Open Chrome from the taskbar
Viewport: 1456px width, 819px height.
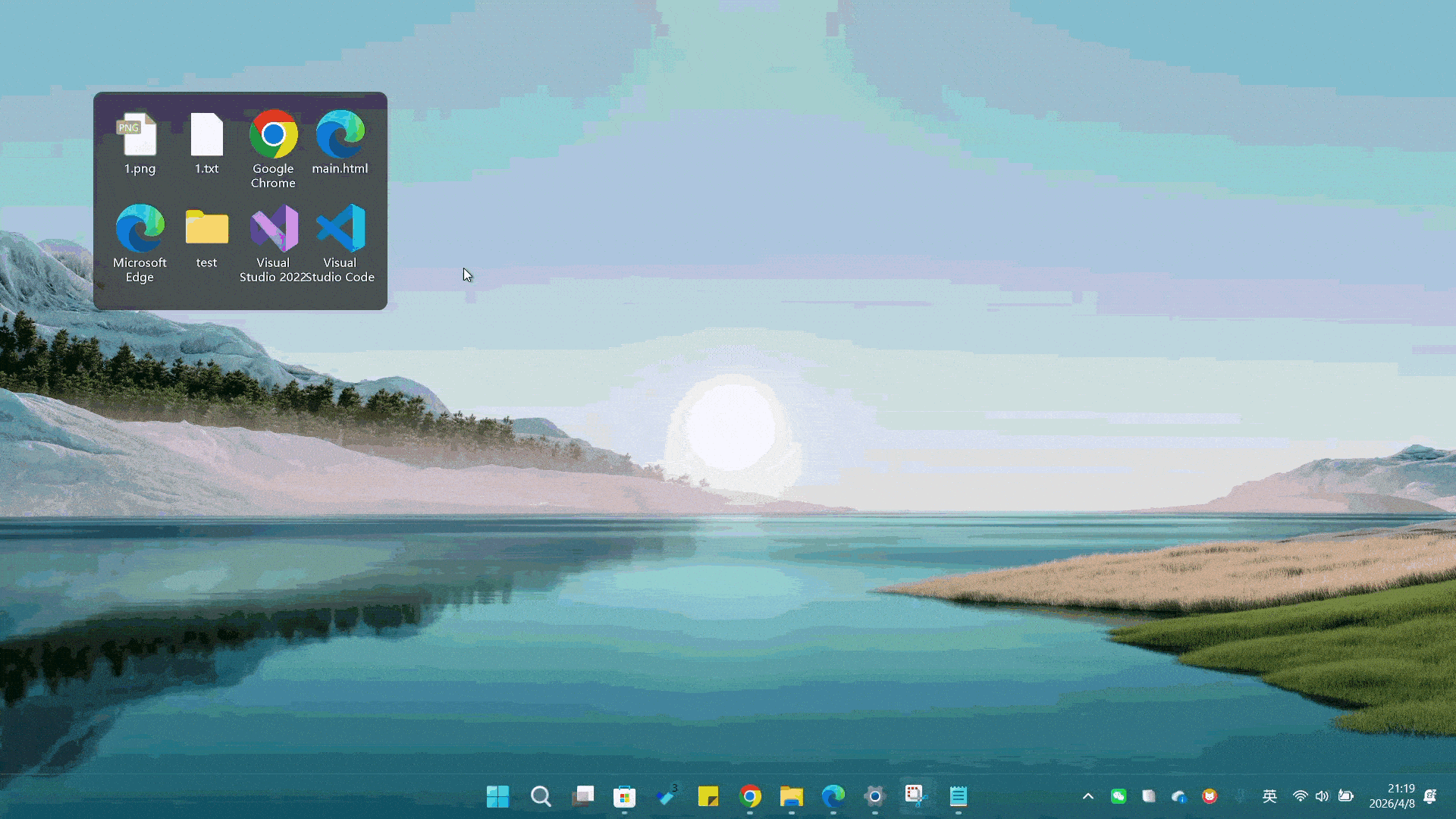tap(750, 796)
